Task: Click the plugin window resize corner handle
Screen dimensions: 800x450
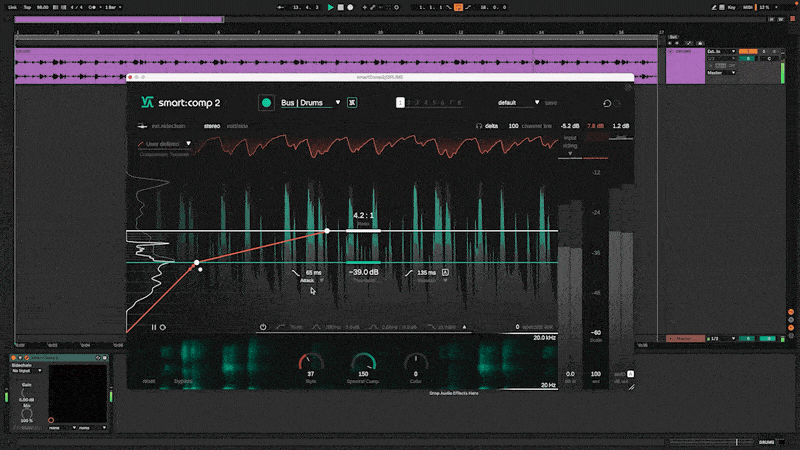Action: (x=631, y=387)
